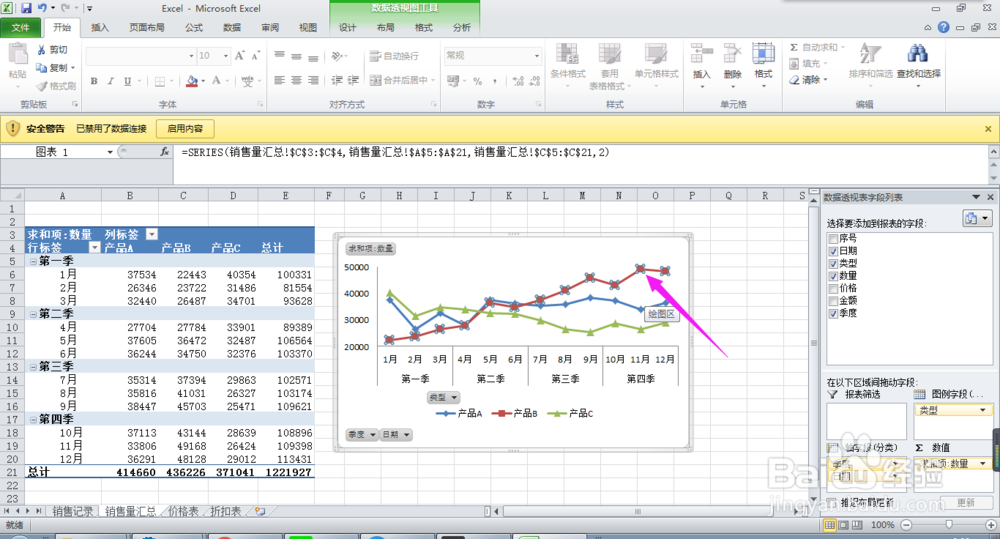The height and width of the screenshot is (539, 1000).
Task: Open the Name Box dropdown arrow
Action: tap(110, 152)
